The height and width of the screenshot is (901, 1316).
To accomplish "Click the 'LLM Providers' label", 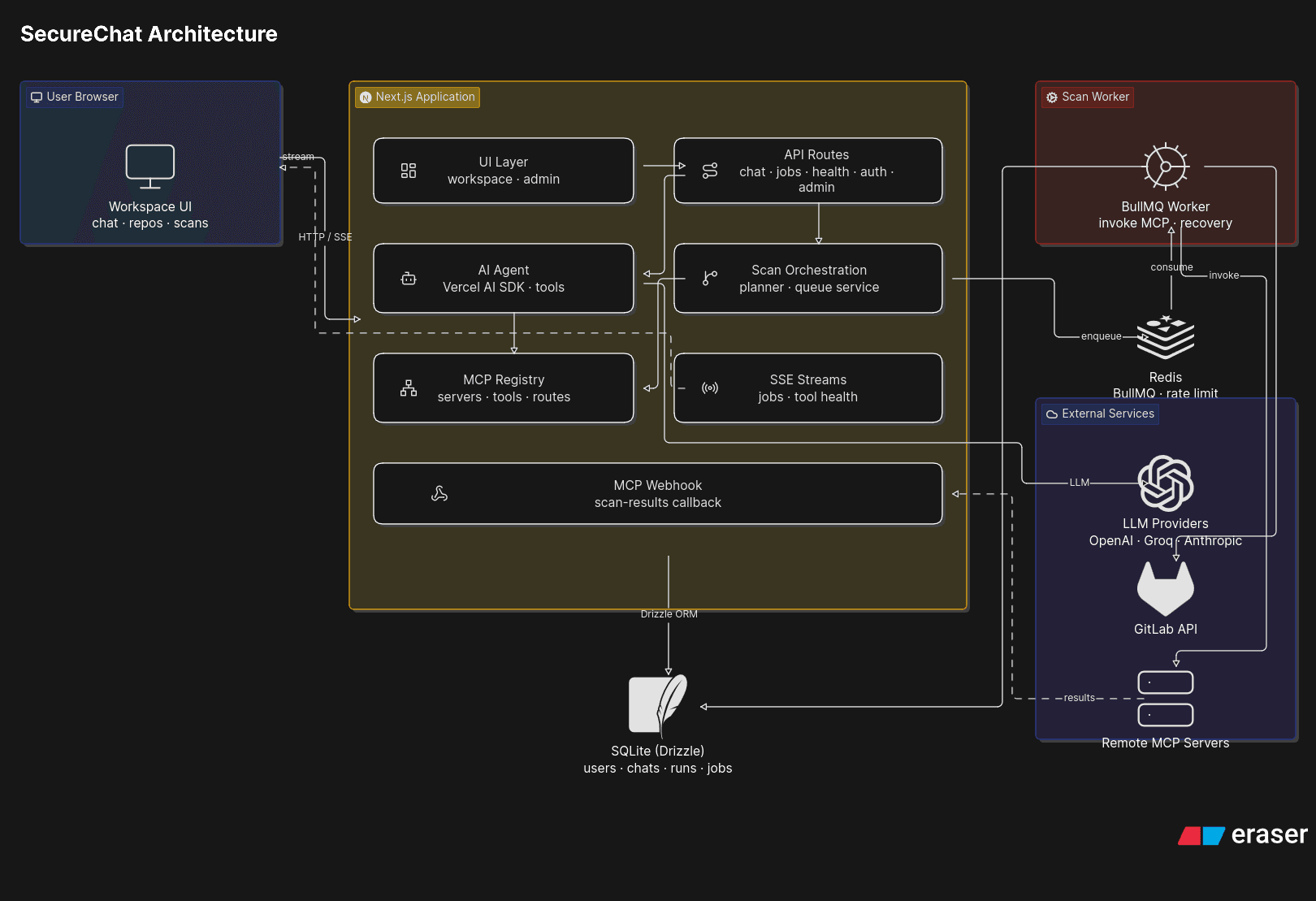I will point(1166,524).
